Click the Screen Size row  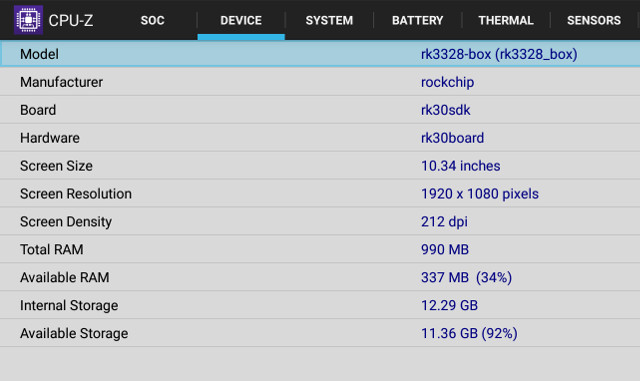pyautogui.click(x=320, y=165)
